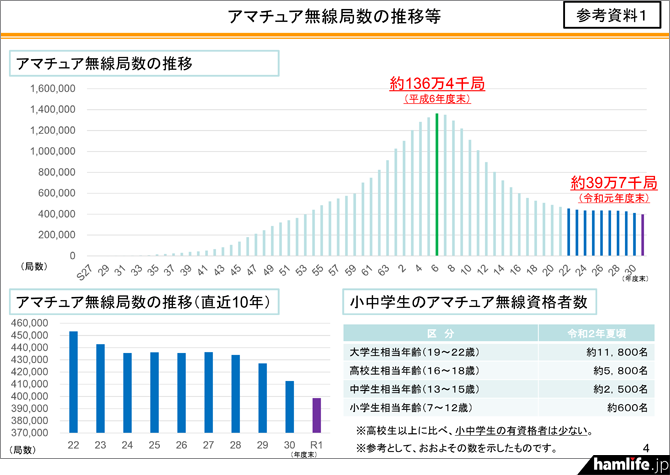Click the (平成6年度末) red annotation
670x475 pixels.
click(437, 100)
